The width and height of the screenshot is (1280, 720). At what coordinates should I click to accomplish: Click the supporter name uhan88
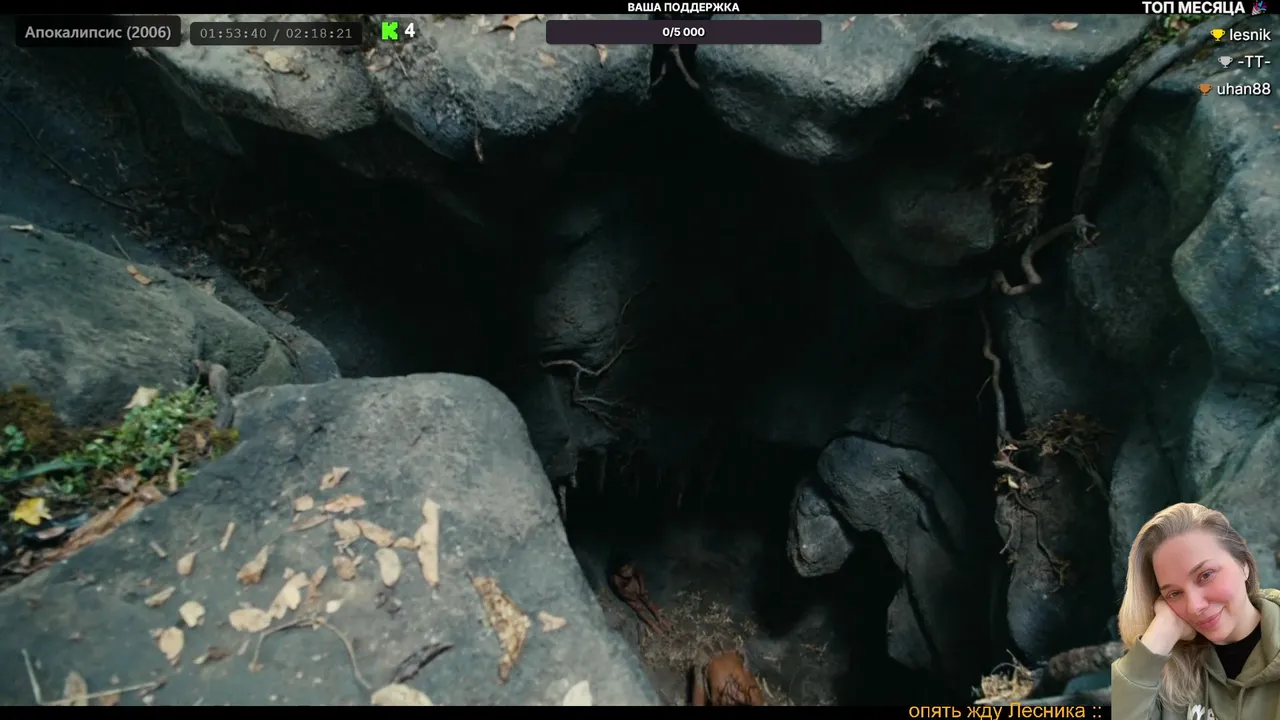[1244, 89]
